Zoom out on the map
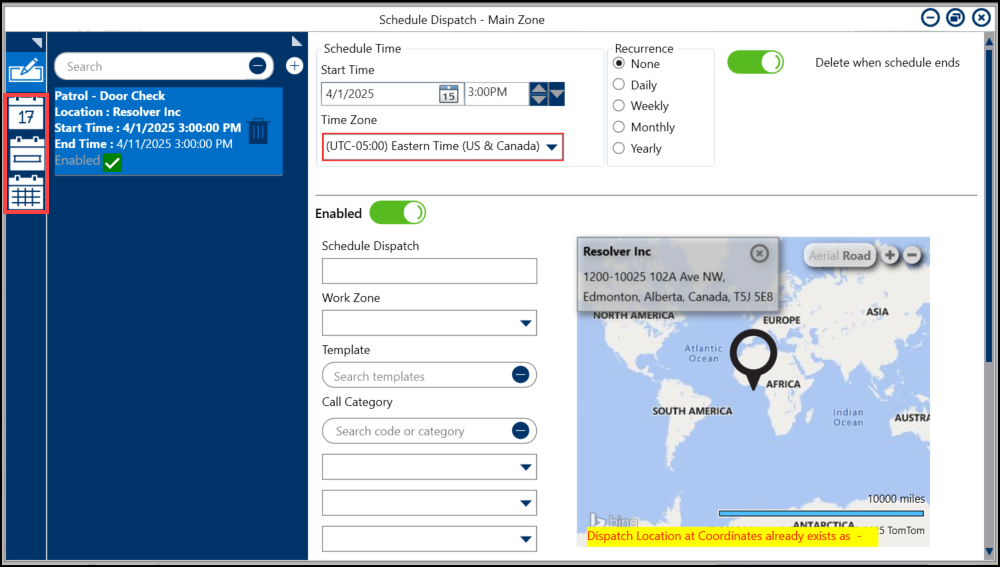The image size is (1000, 567). coord(912,255)
